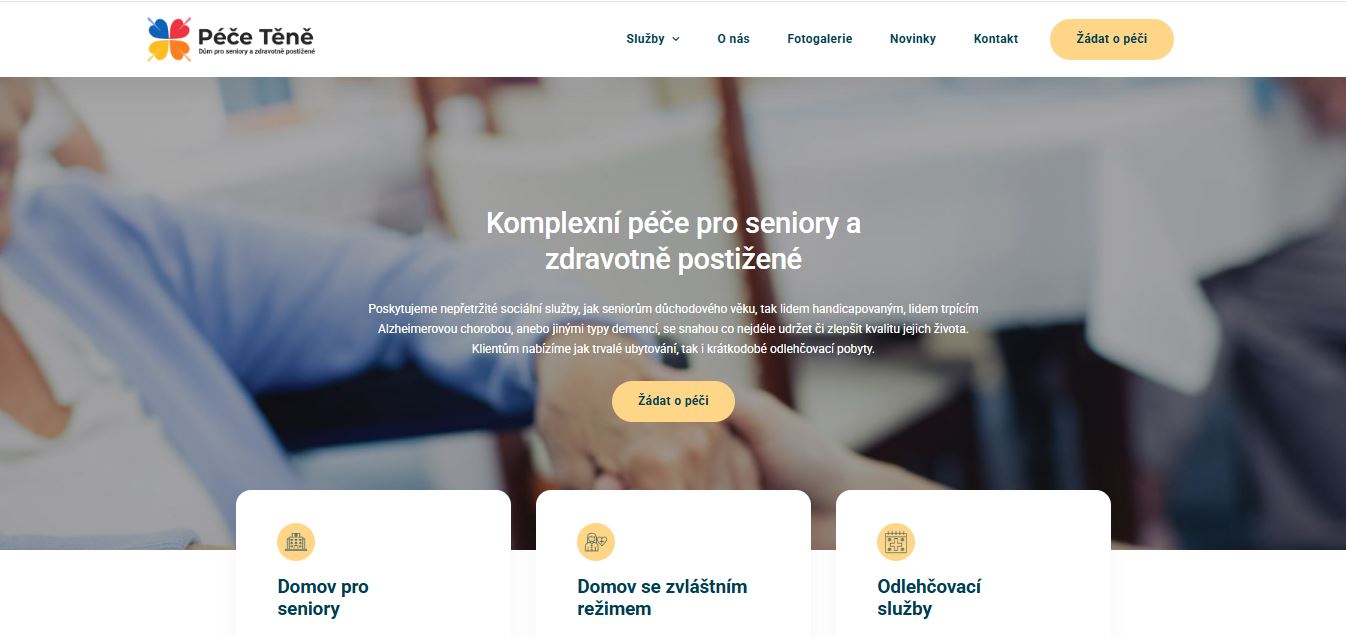1346x637 pixels.
Task: Click the Žádat o péči header button
Action: click(x=1112, y=39)
